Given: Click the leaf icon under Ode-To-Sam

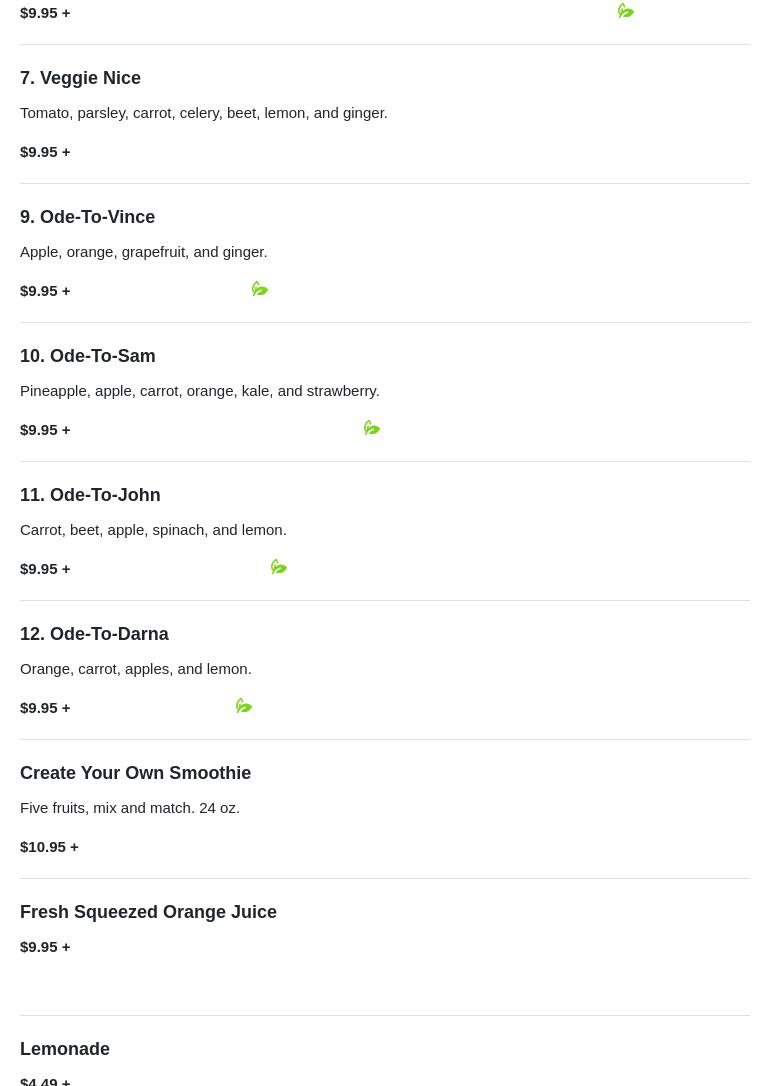Looking at the screenshot, I should [x=372, y=428].
